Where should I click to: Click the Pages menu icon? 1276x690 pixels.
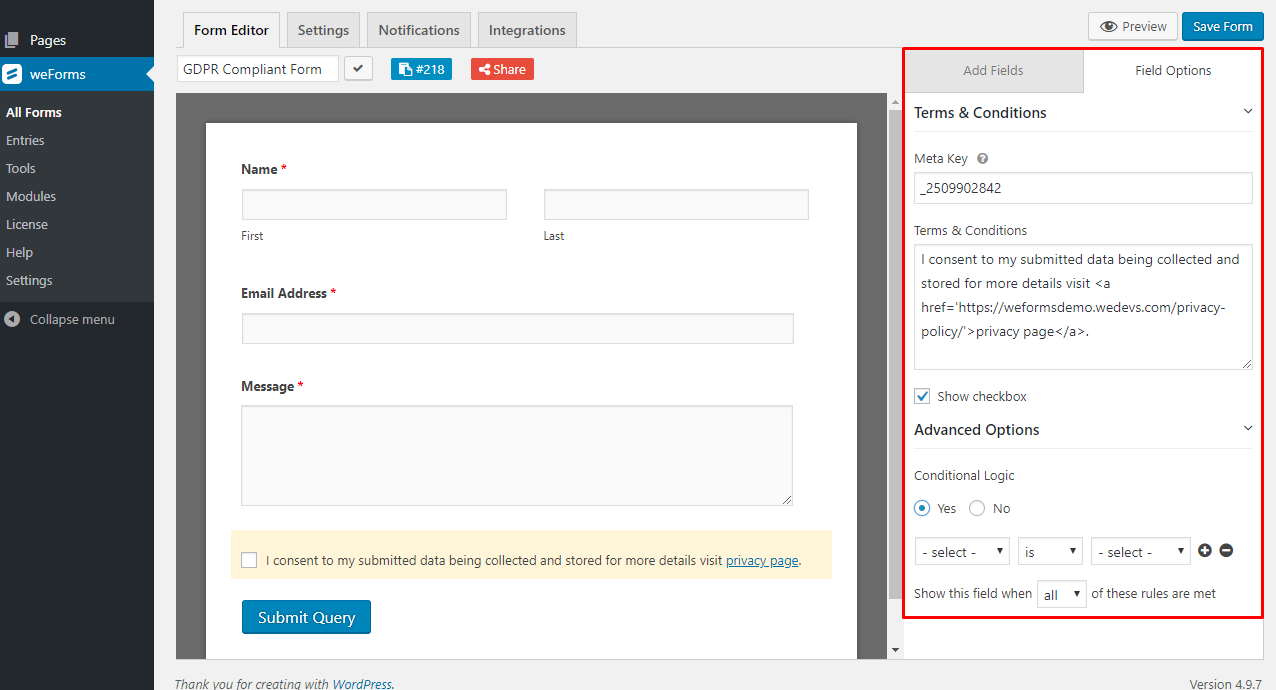click(12, 40)
